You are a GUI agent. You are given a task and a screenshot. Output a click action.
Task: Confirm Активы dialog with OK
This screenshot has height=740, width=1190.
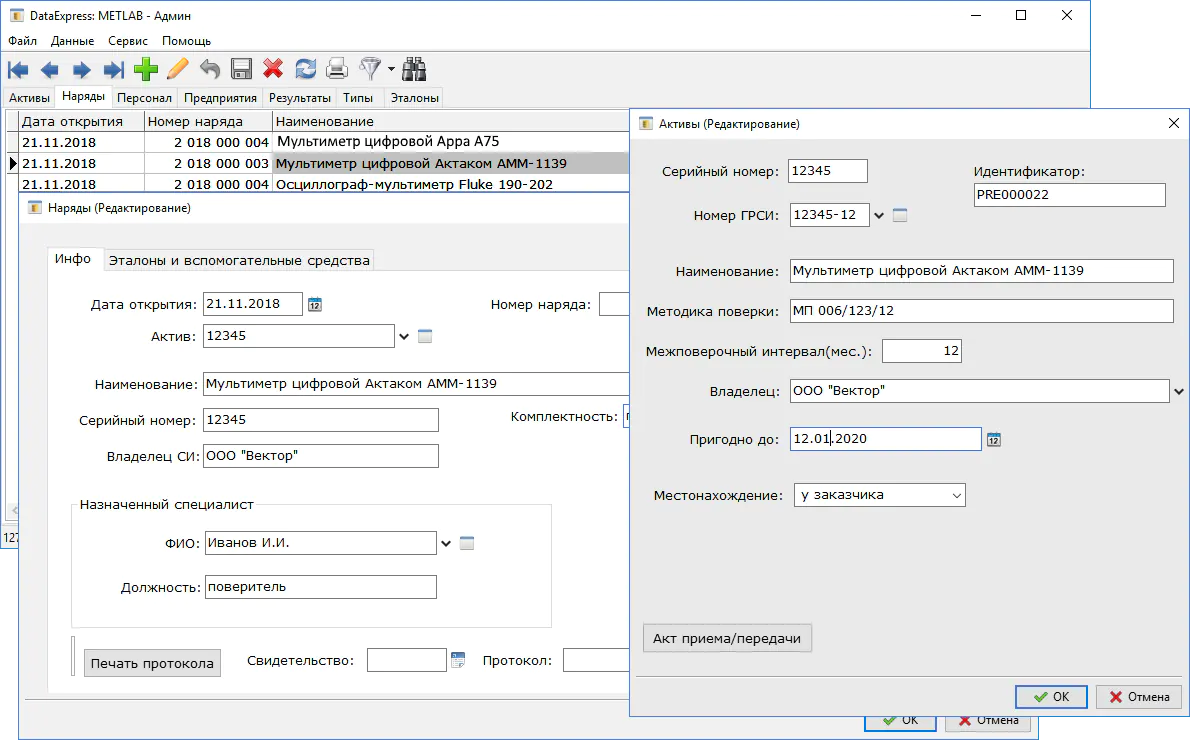tap(1051, 697)
